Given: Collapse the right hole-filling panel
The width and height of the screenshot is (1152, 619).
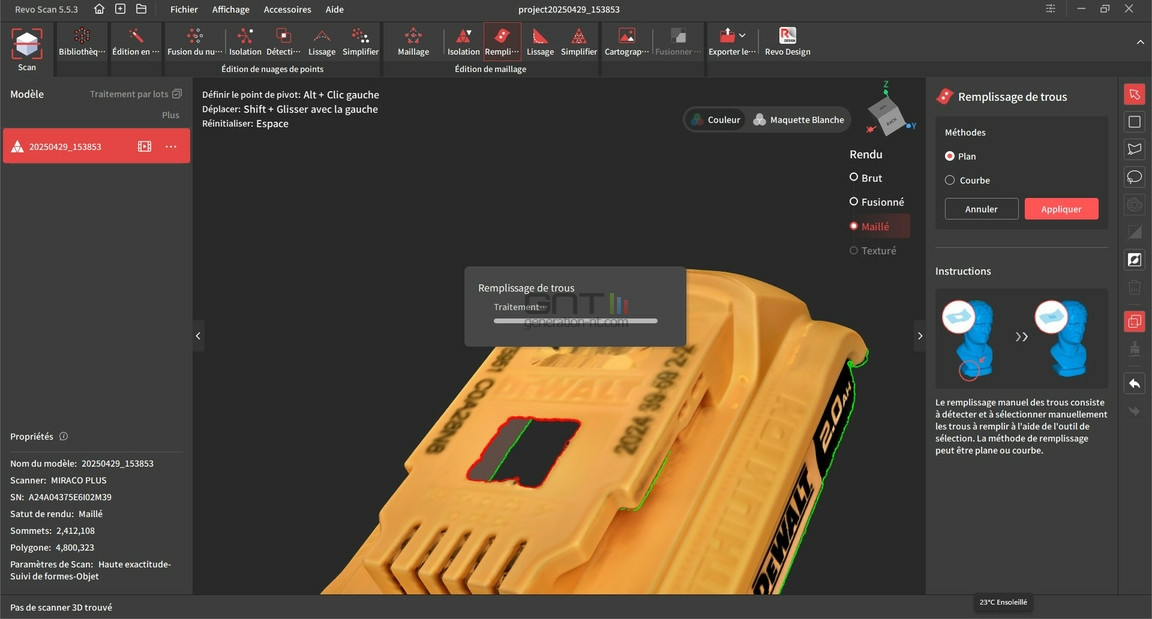Looking at the screenshot, I should coord(920,336).
